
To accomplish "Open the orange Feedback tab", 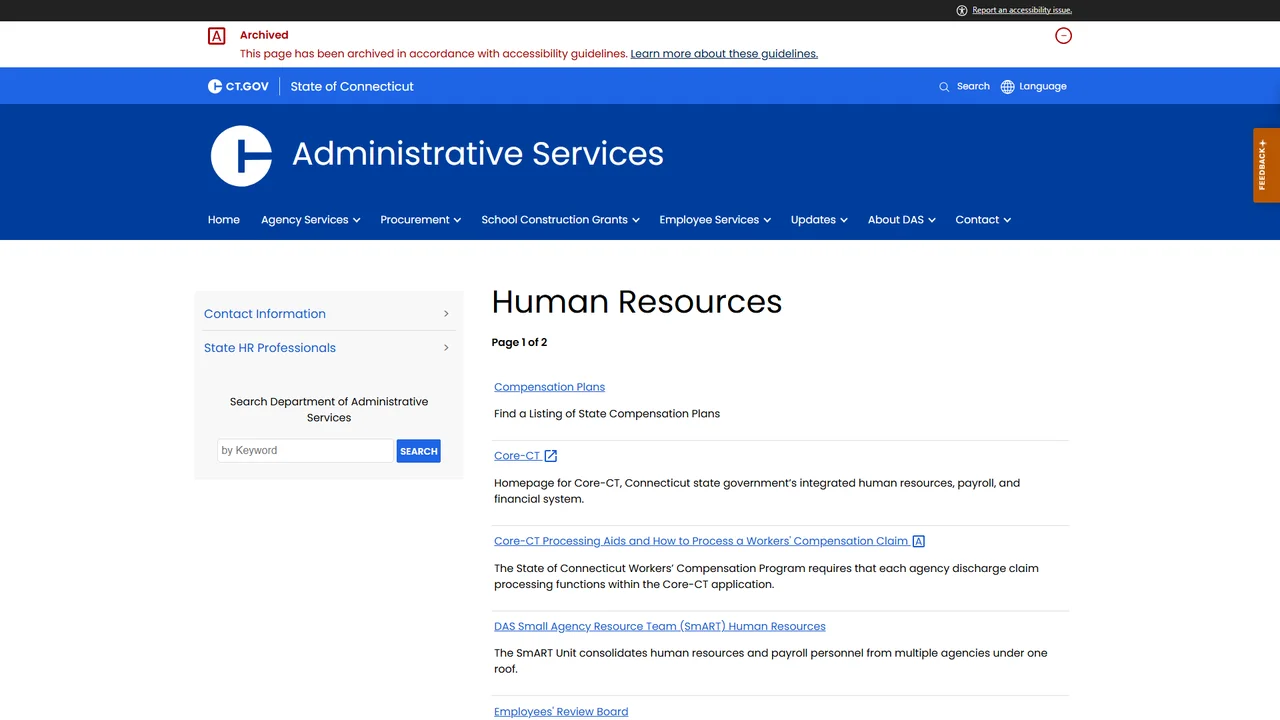I will tap(1266, 165).
